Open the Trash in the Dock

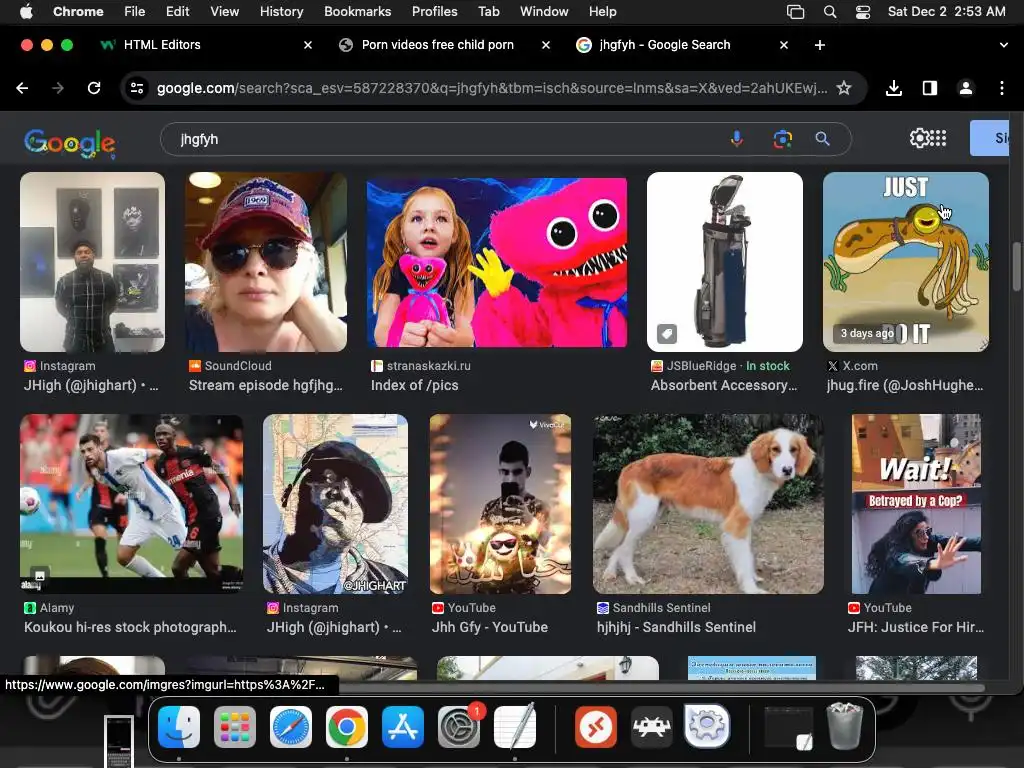point(845,726)
